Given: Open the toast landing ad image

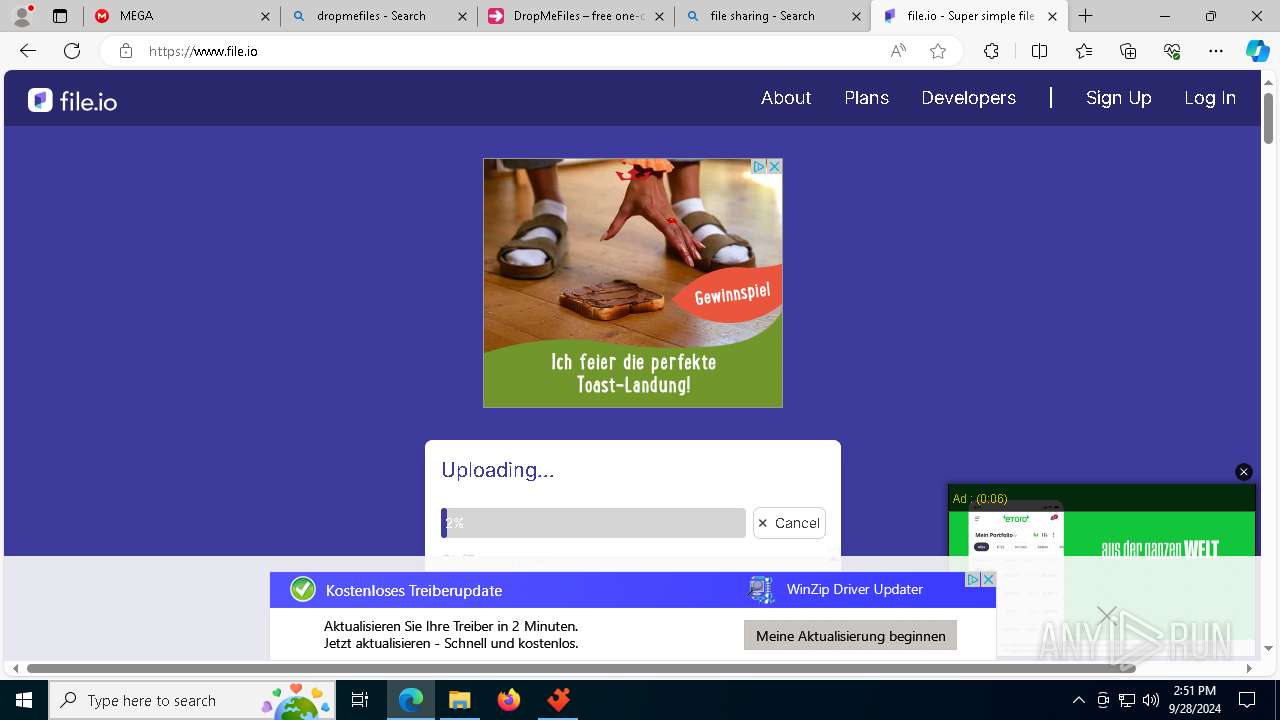Looking at the screenshot, I should pyautogui.click(x=633, y=283).
